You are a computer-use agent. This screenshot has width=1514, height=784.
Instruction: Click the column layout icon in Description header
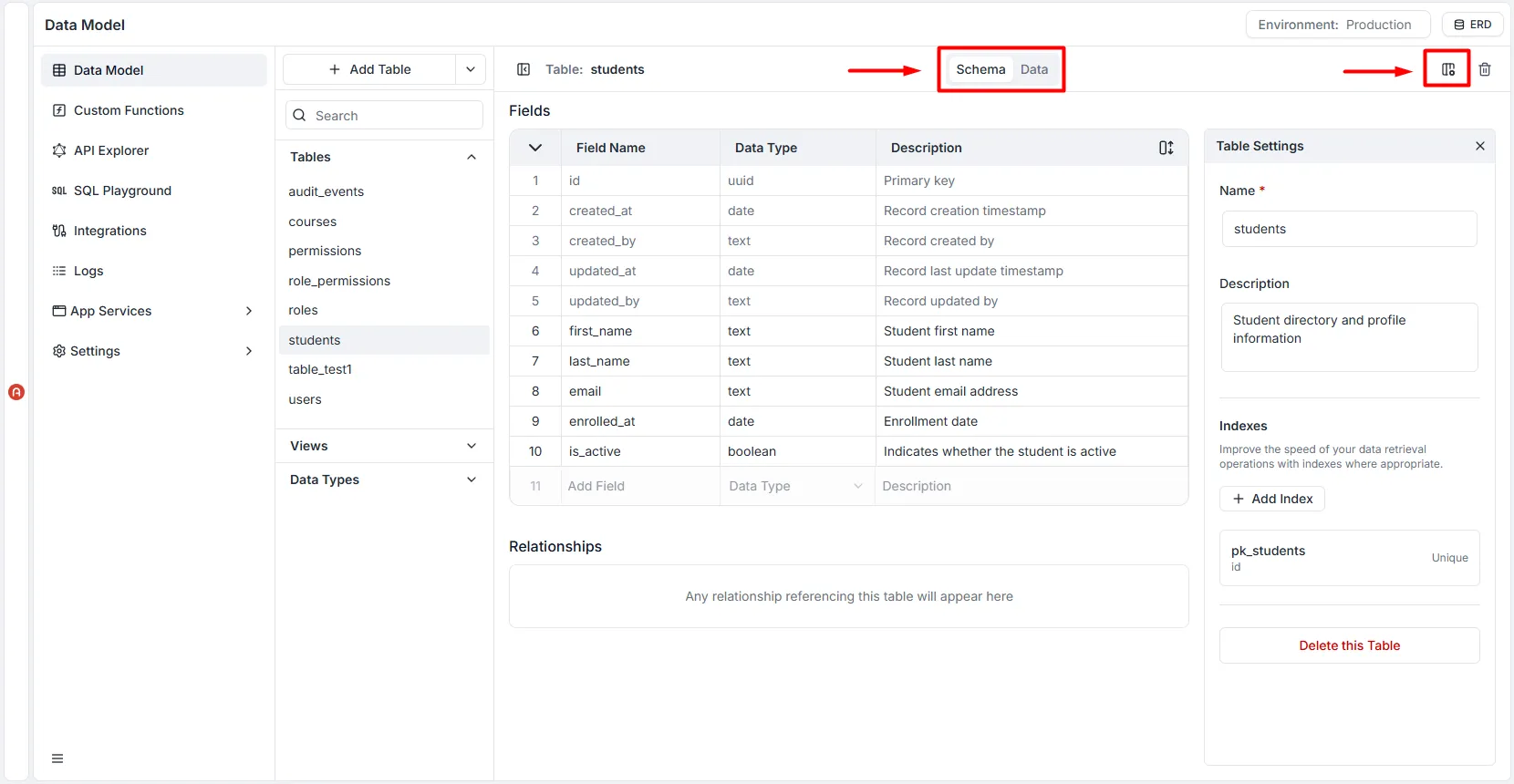[x=1166, y=148]
